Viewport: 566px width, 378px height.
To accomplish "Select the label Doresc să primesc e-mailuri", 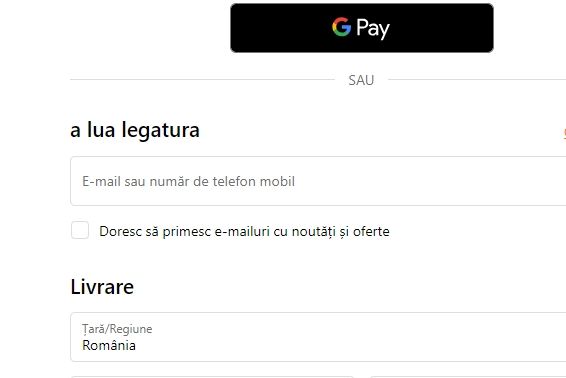I will click(185, 231).
